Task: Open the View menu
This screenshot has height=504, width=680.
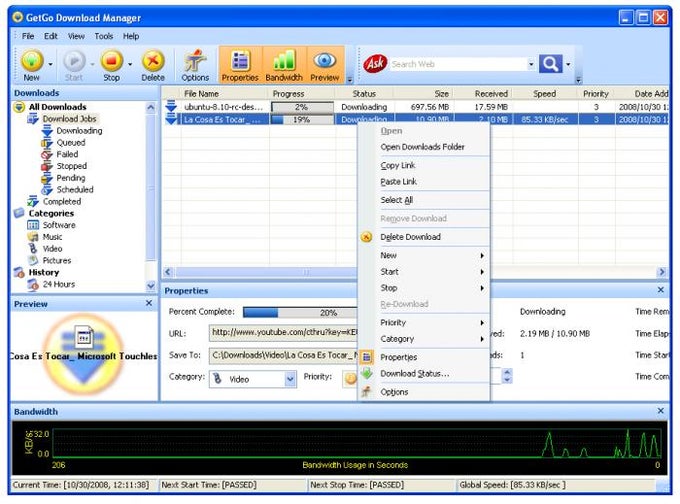Action: [x=76, y=36]
